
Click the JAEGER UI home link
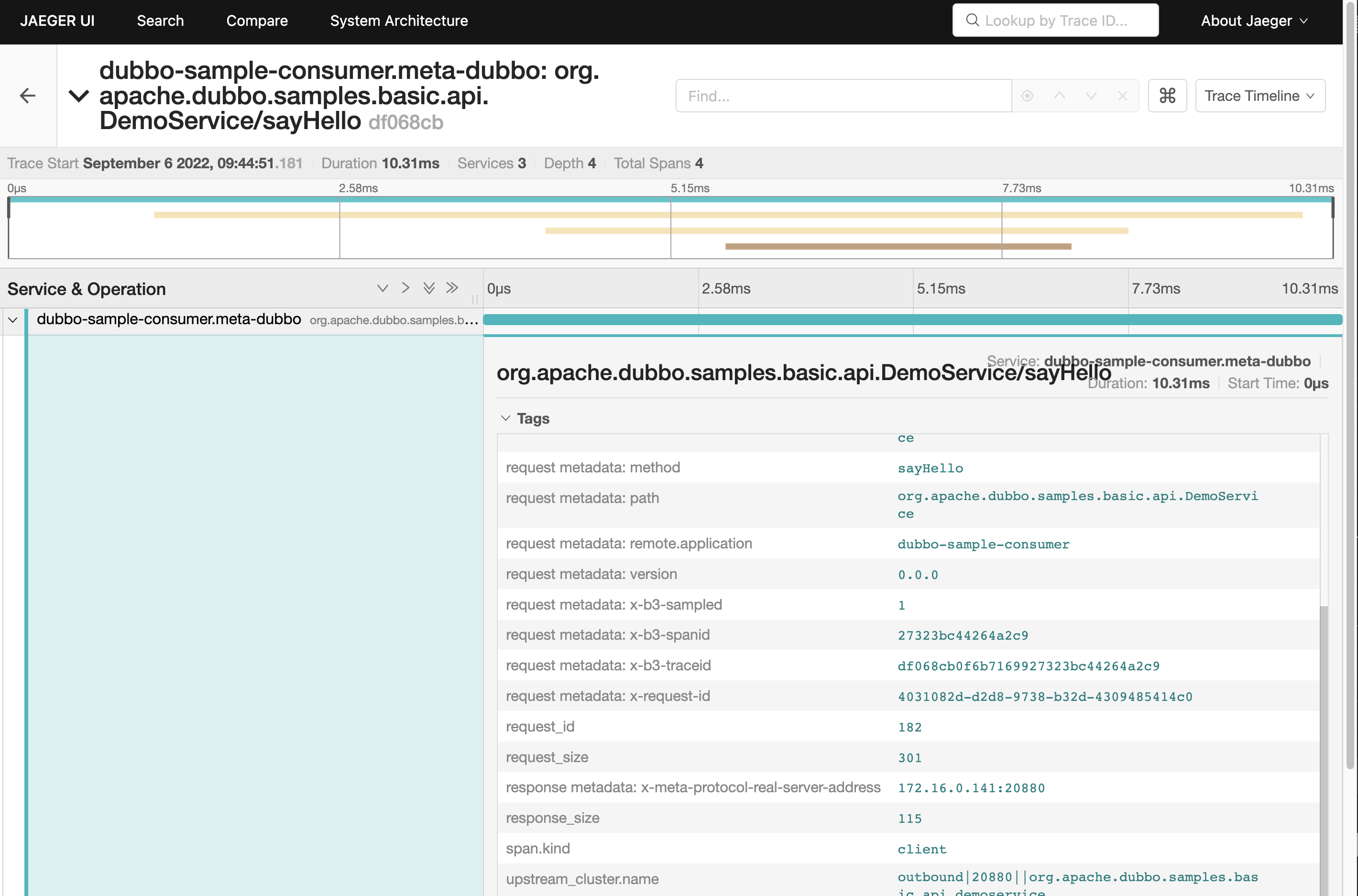click(x=57, y=21)
